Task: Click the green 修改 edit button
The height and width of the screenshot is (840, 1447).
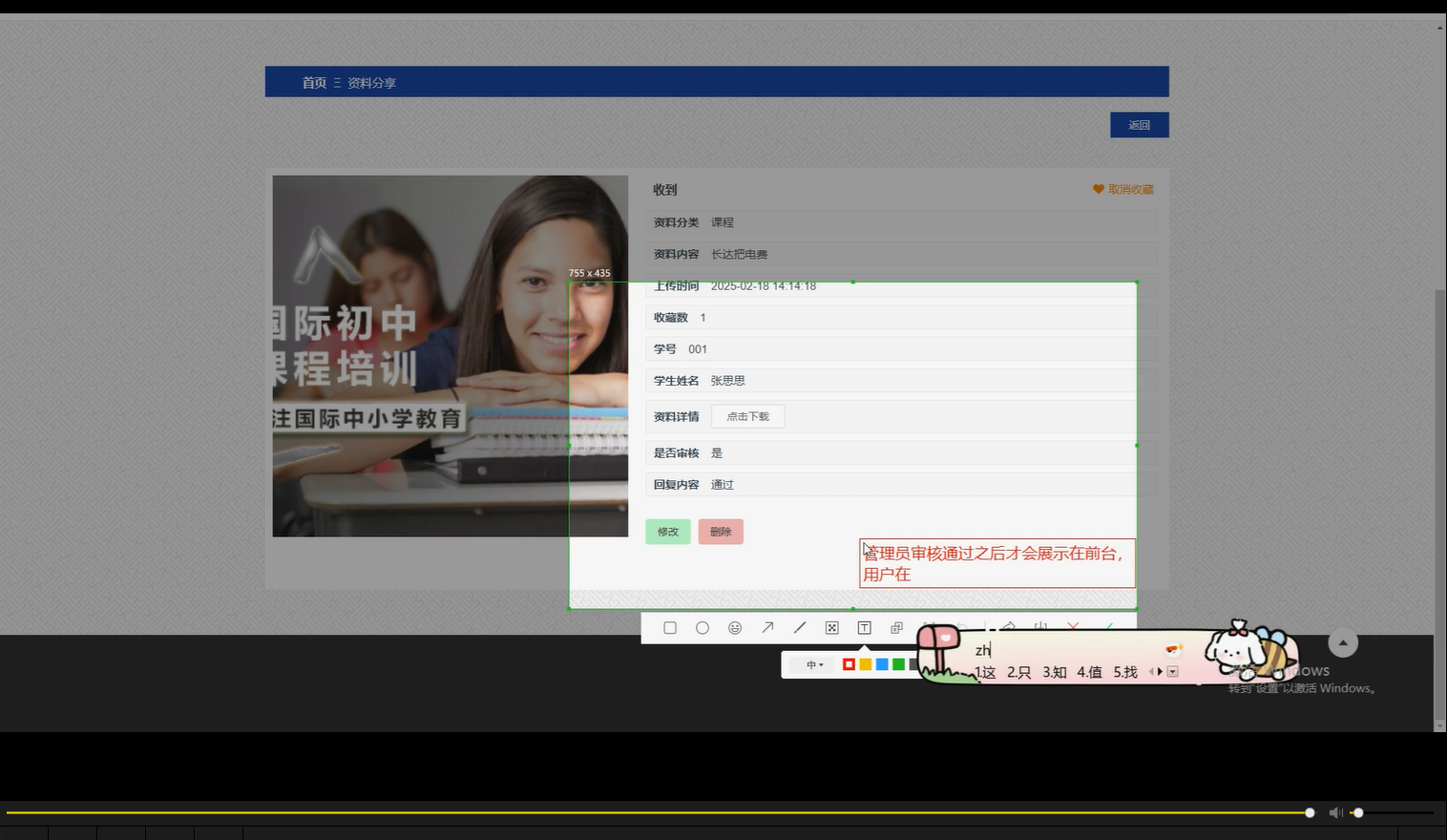Action: pyautogui.click(x=668, y=532)
